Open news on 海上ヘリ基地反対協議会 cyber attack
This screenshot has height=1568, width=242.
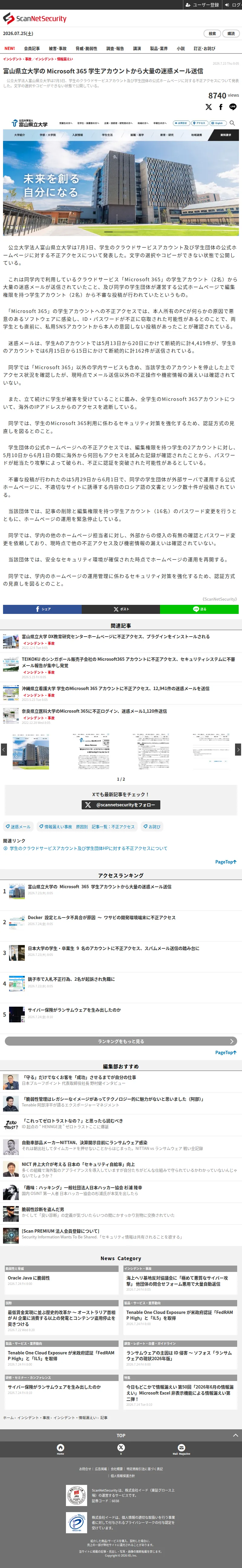coord(177,1281)
